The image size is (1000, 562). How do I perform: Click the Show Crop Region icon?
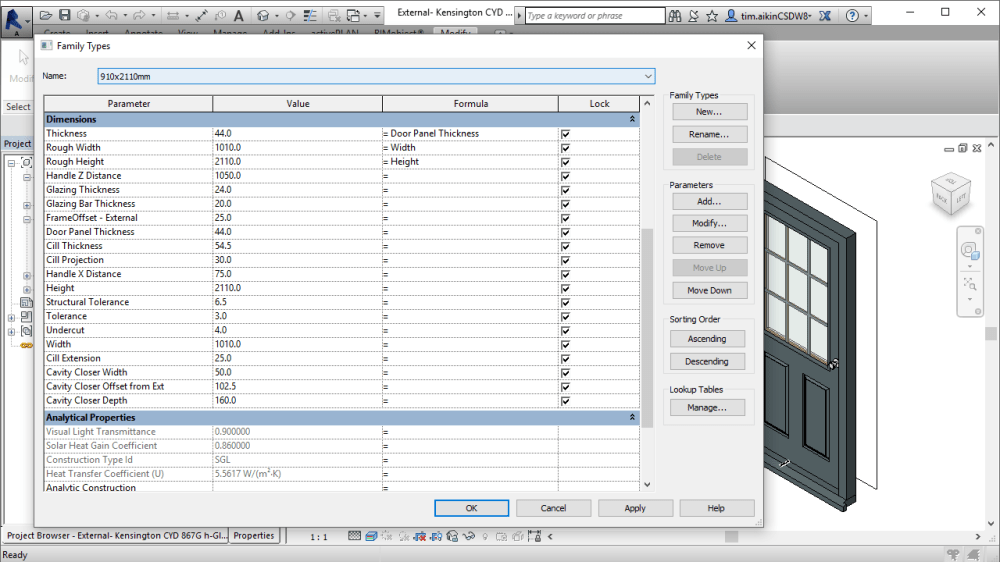(436, 536)
